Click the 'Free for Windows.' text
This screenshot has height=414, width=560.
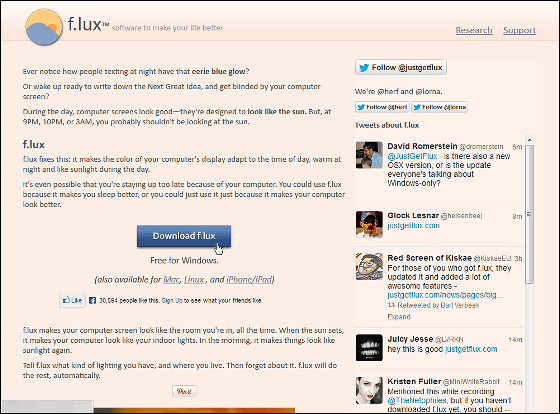pyautogui.click(x=184, y=260)
